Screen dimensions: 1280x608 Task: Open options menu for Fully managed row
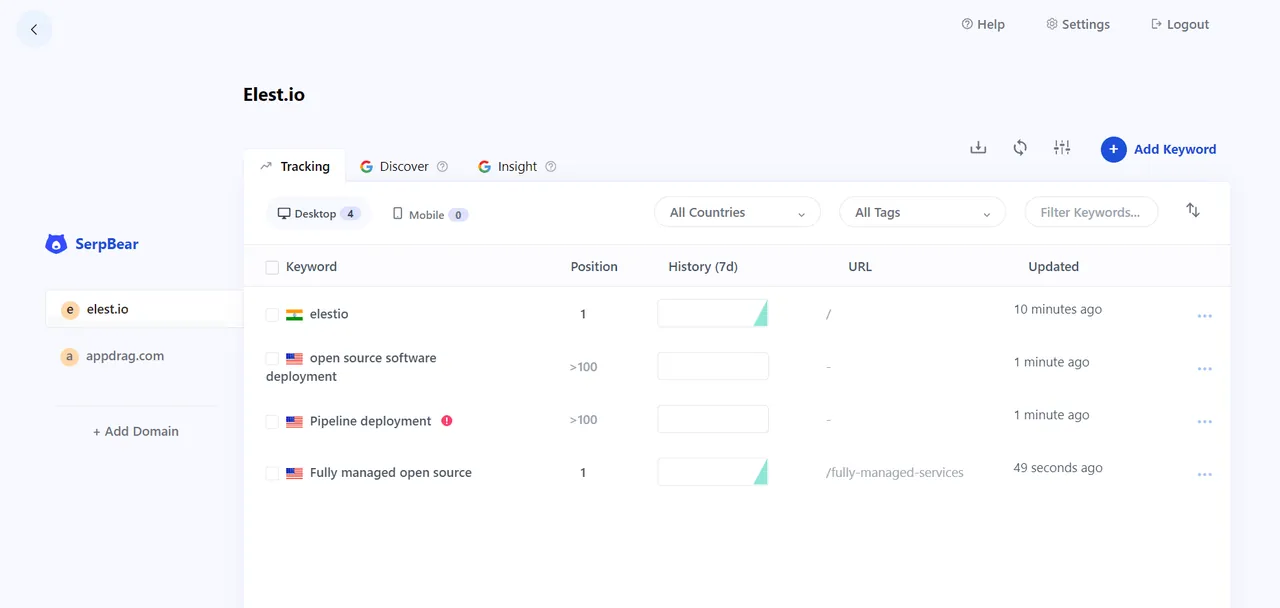click(x=1205, y=475)
